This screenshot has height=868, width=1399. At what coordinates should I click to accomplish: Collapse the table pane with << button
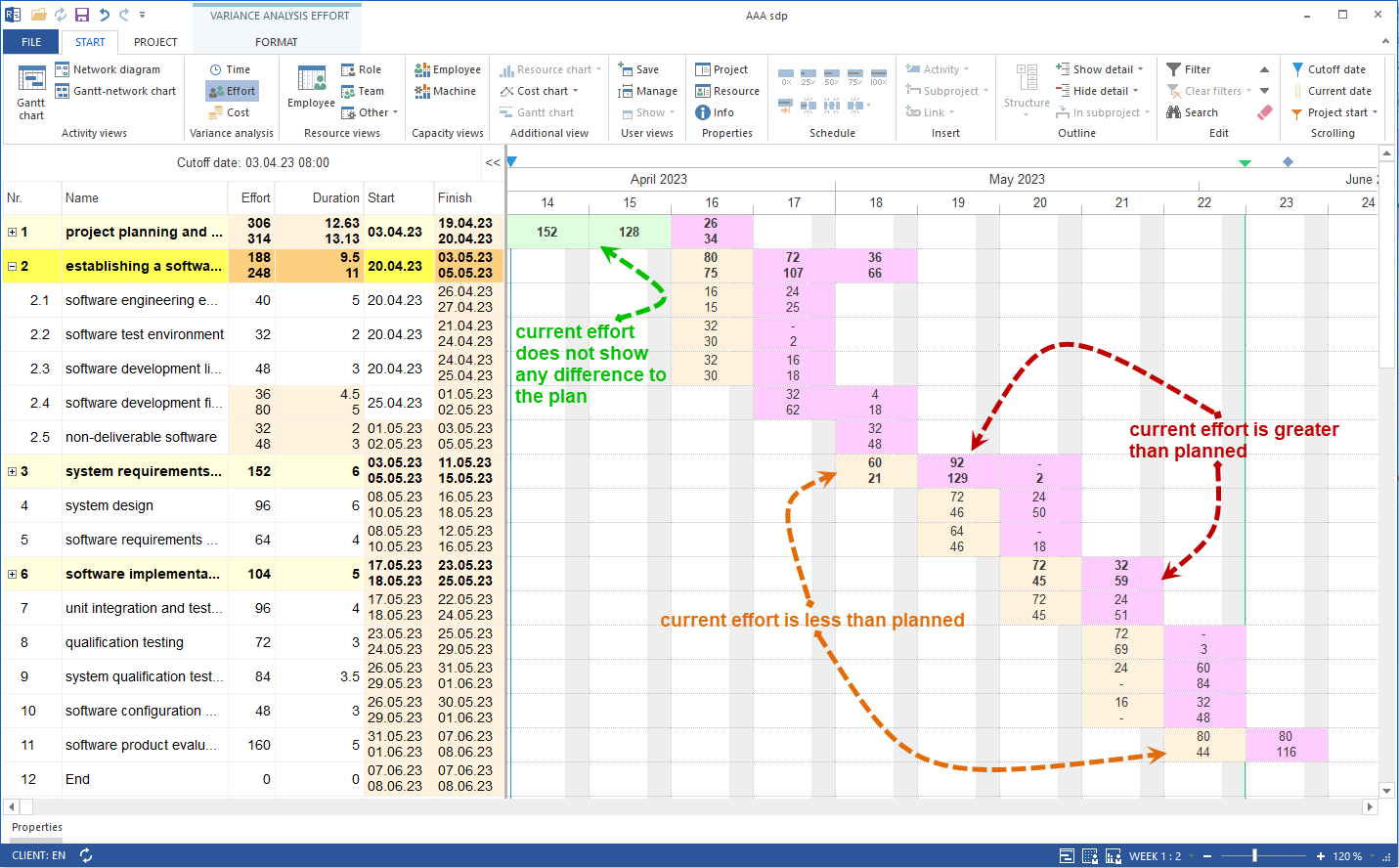[x=493, y=163]
